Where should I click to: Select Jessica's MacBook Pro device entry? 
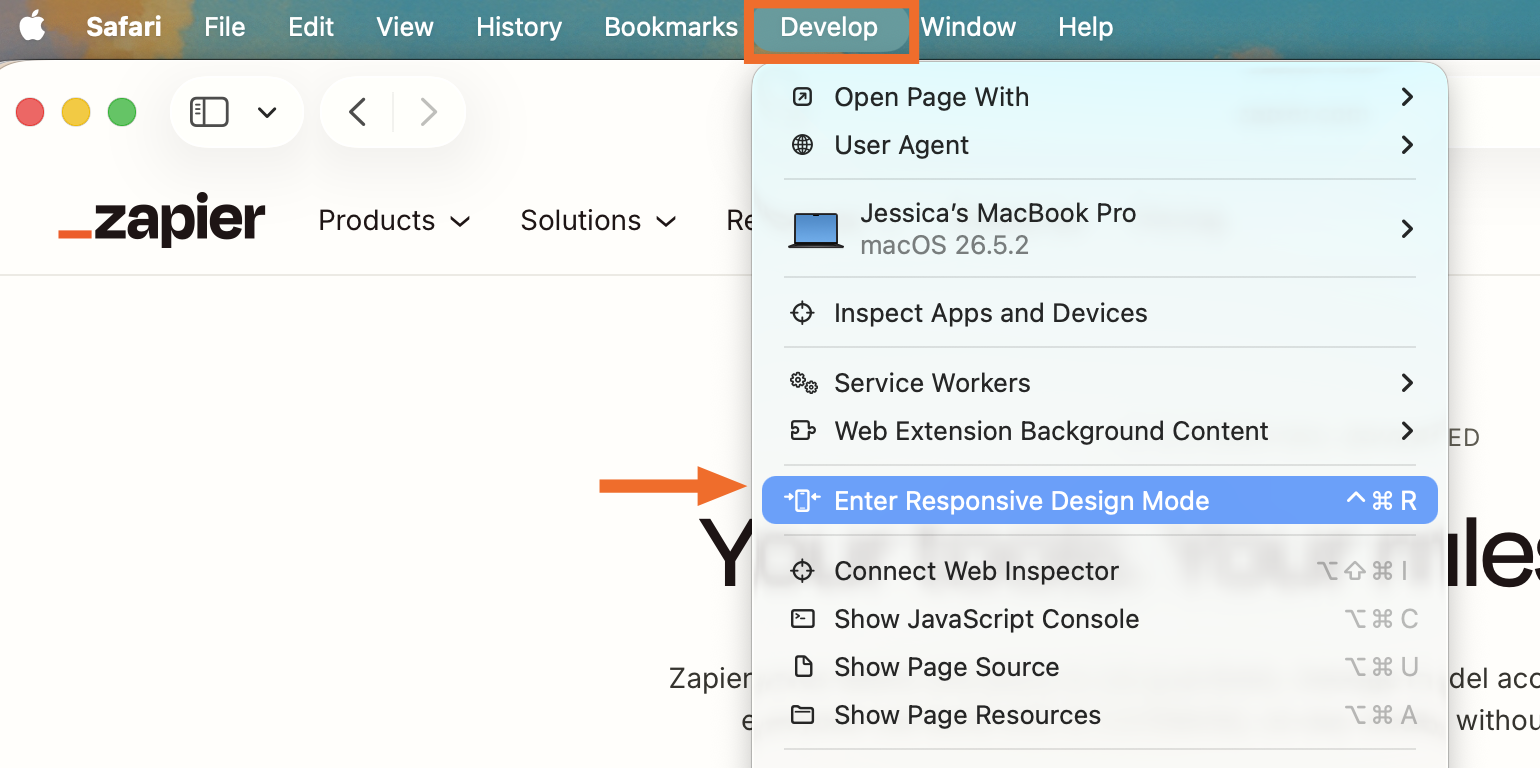point(1100,229)
